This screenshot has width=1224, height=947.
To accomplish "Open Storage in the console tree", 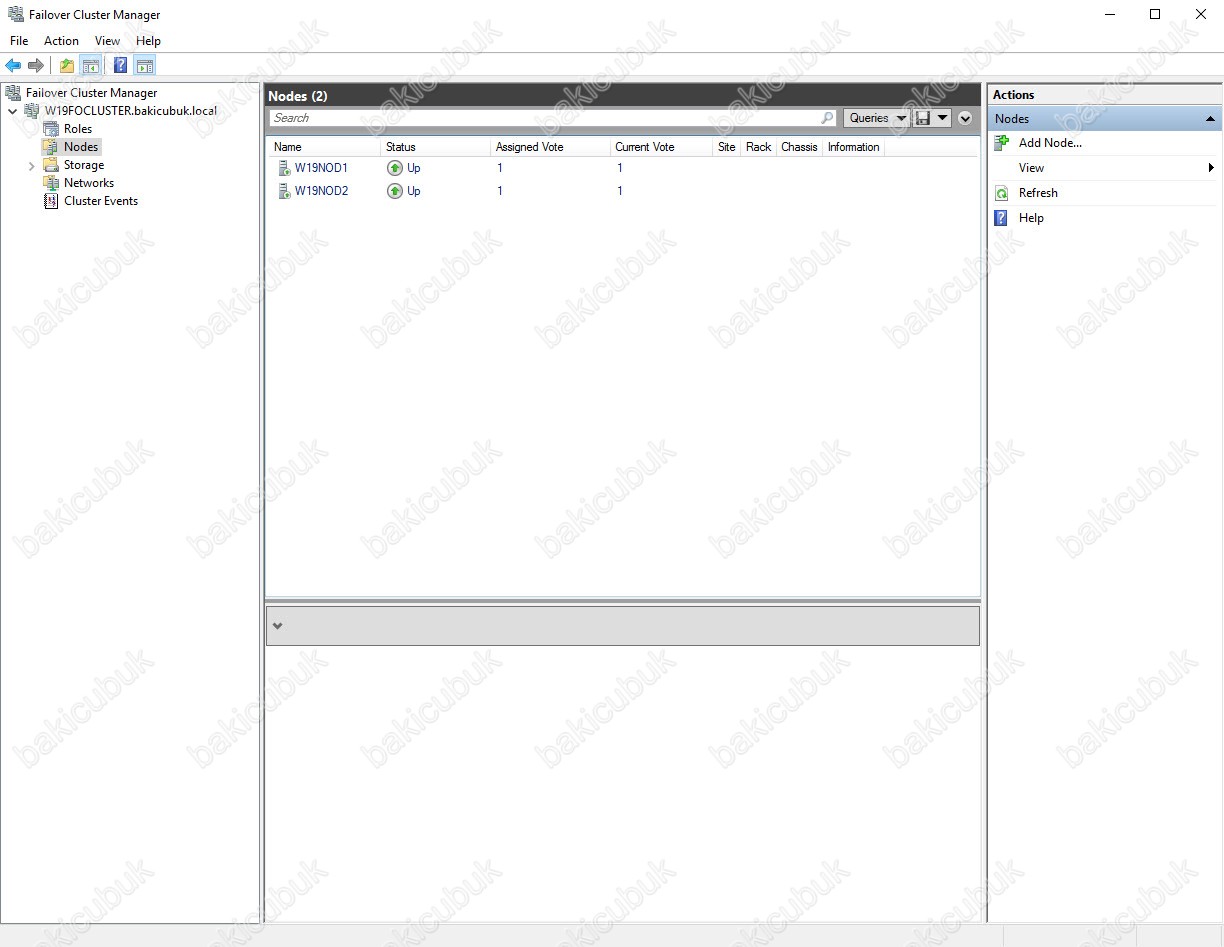I will pyautogui.click(x=84, y=165).
